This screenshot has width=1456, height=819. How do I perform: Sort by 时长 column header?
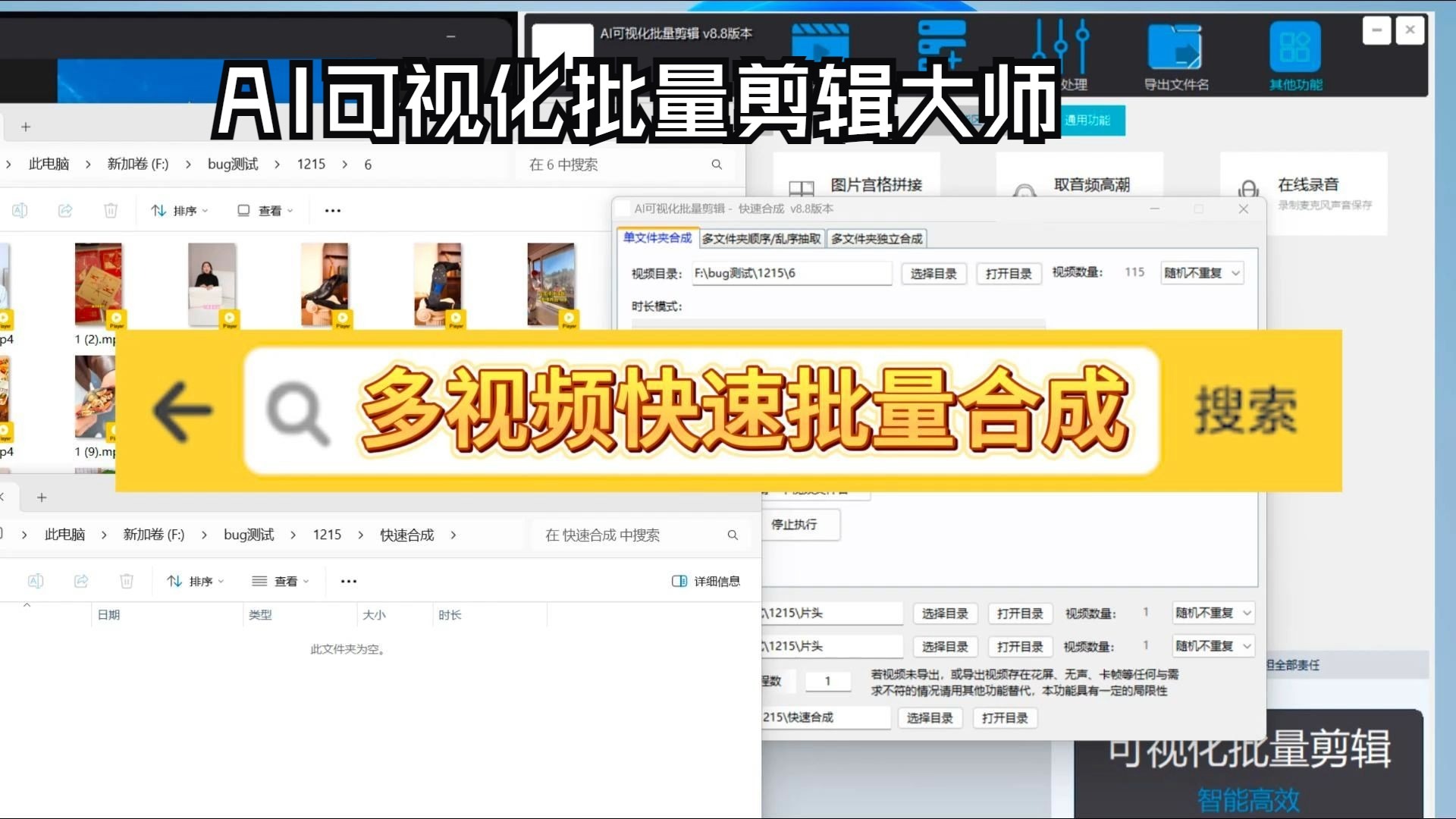tap(490, 615)
